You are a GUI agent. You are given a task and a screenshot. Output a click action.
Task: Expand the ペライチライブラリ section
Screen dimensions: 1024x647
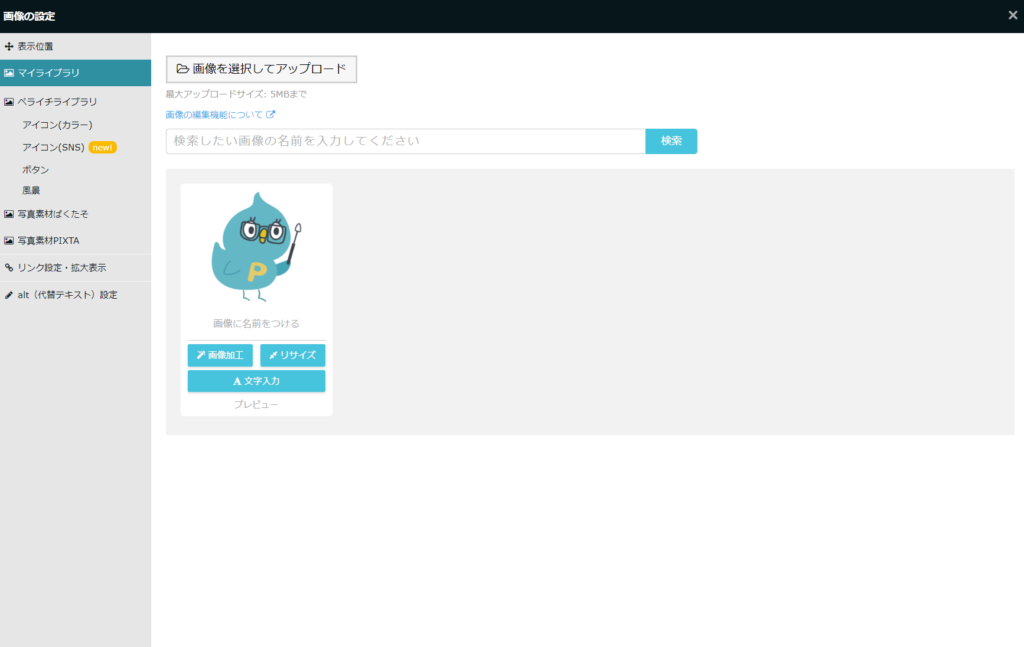(x=57, y=102)
